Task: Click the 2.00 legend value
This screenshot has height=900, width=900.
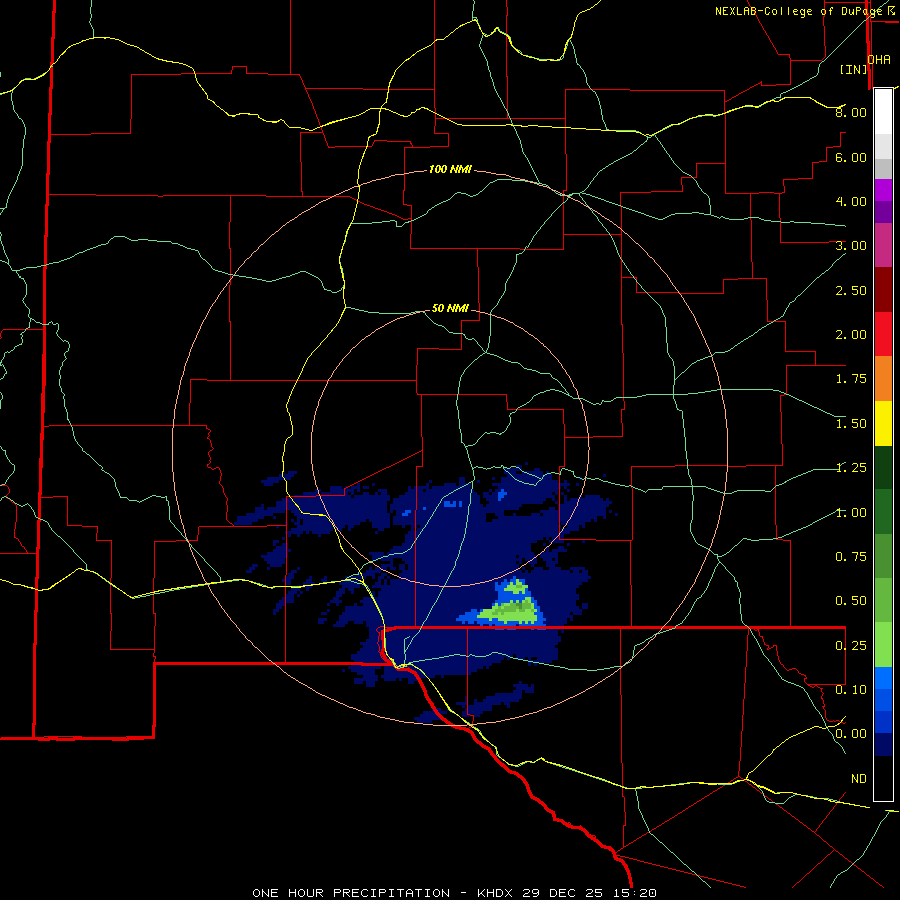Action: click(x=851, y=335)
